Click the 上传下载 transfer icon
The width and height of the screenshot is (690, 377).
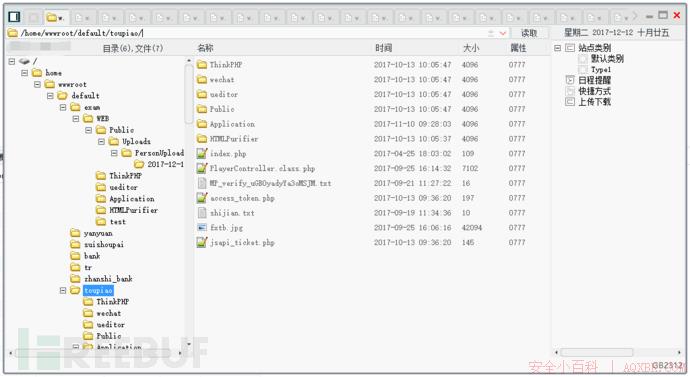click(x=570, y=102)
